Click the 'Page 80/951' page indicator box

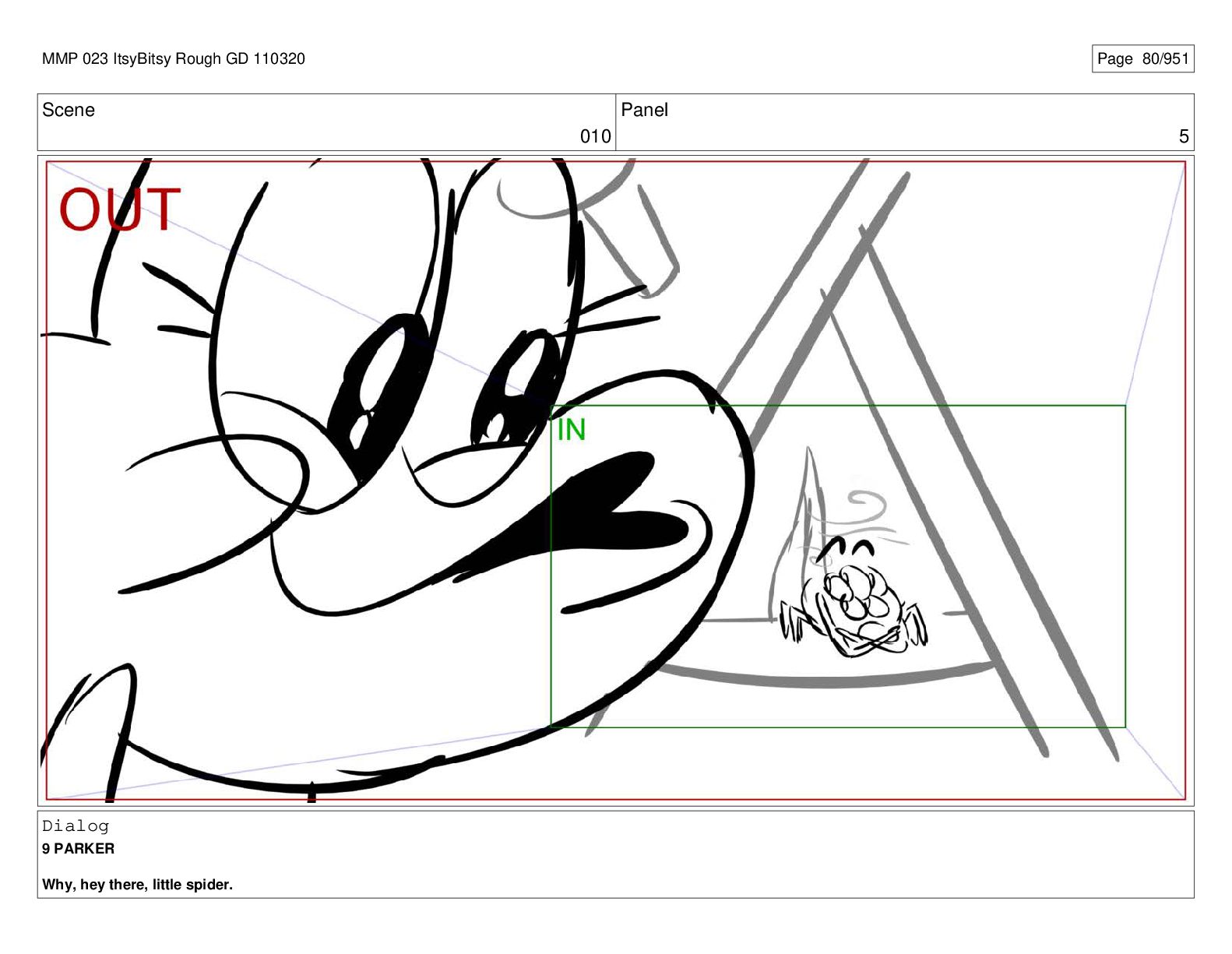click(x=1142, y=59)
